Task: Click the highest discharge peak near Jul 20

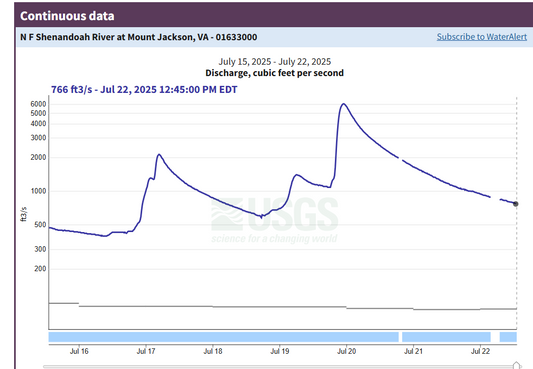Action: 344,104
